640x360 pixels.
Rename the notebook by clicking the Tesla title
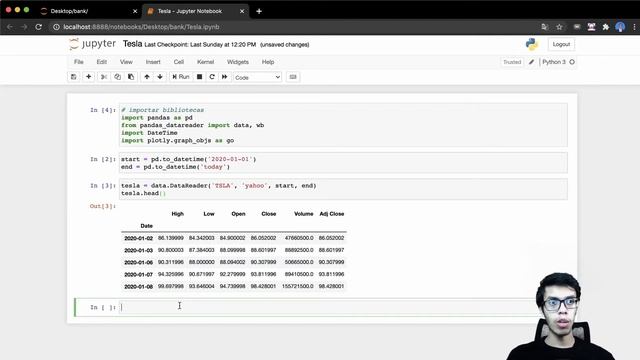tap(132, 44)
